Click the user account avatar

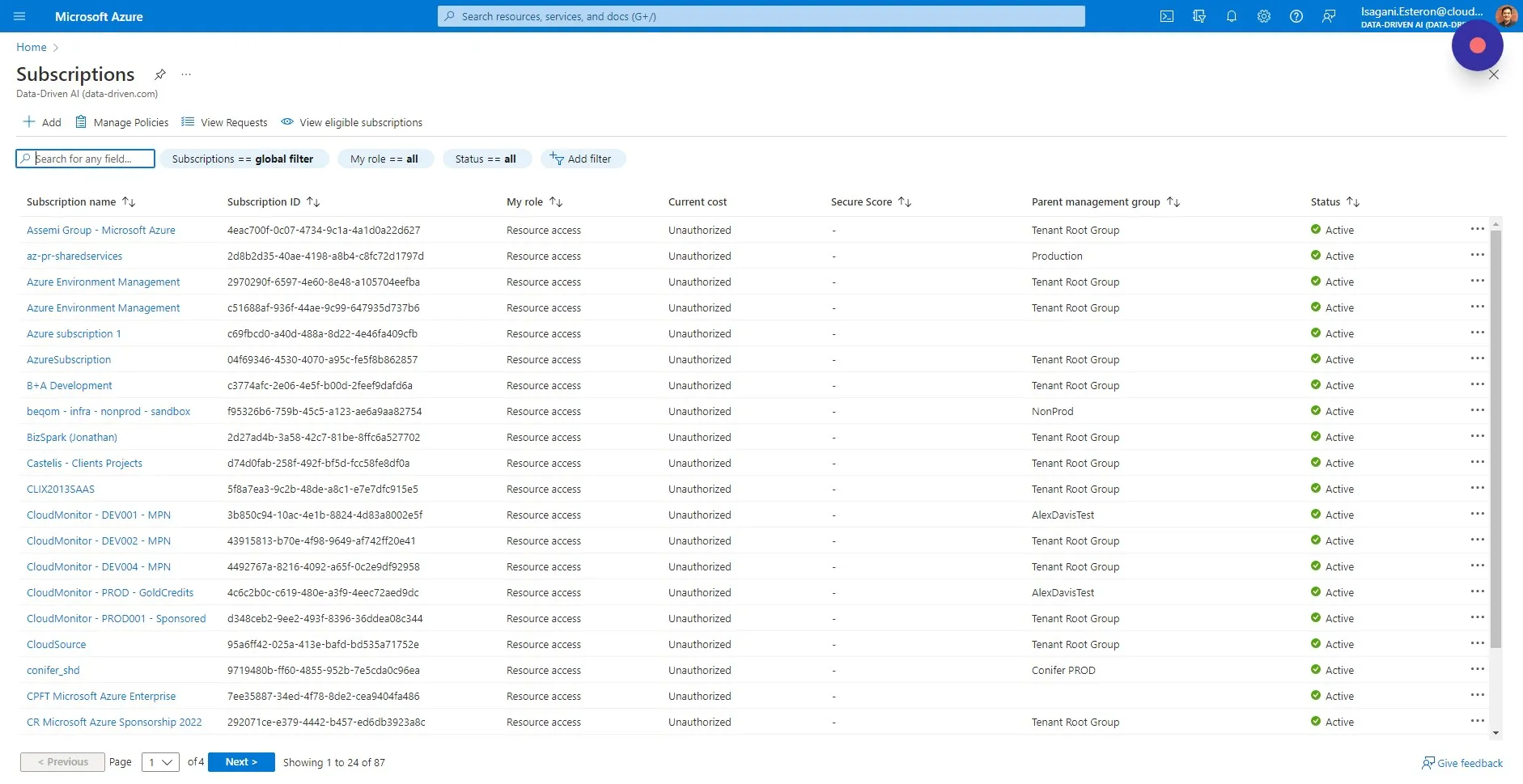[1506, 15]
